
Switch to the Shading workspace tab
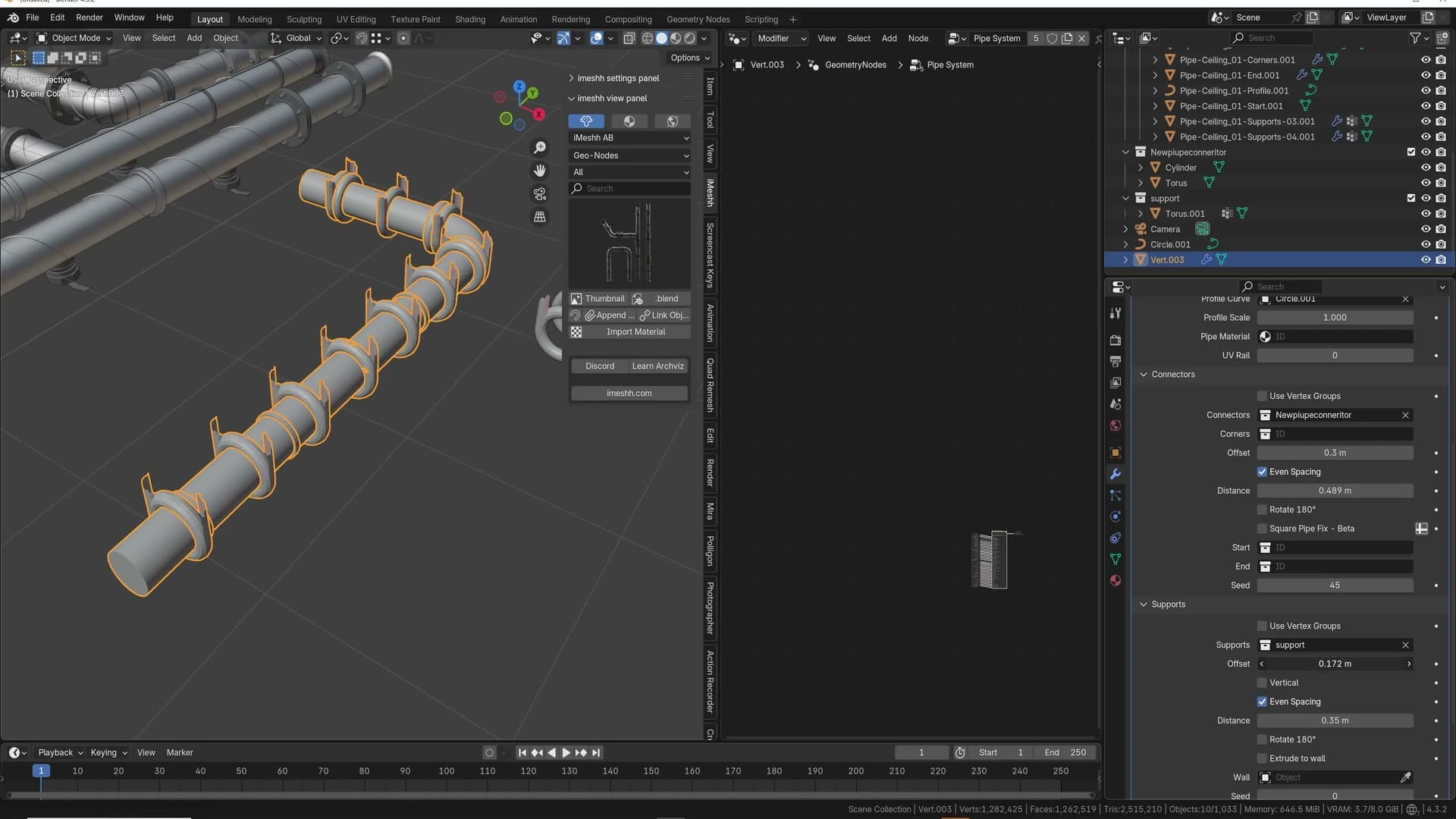[470, 19]
